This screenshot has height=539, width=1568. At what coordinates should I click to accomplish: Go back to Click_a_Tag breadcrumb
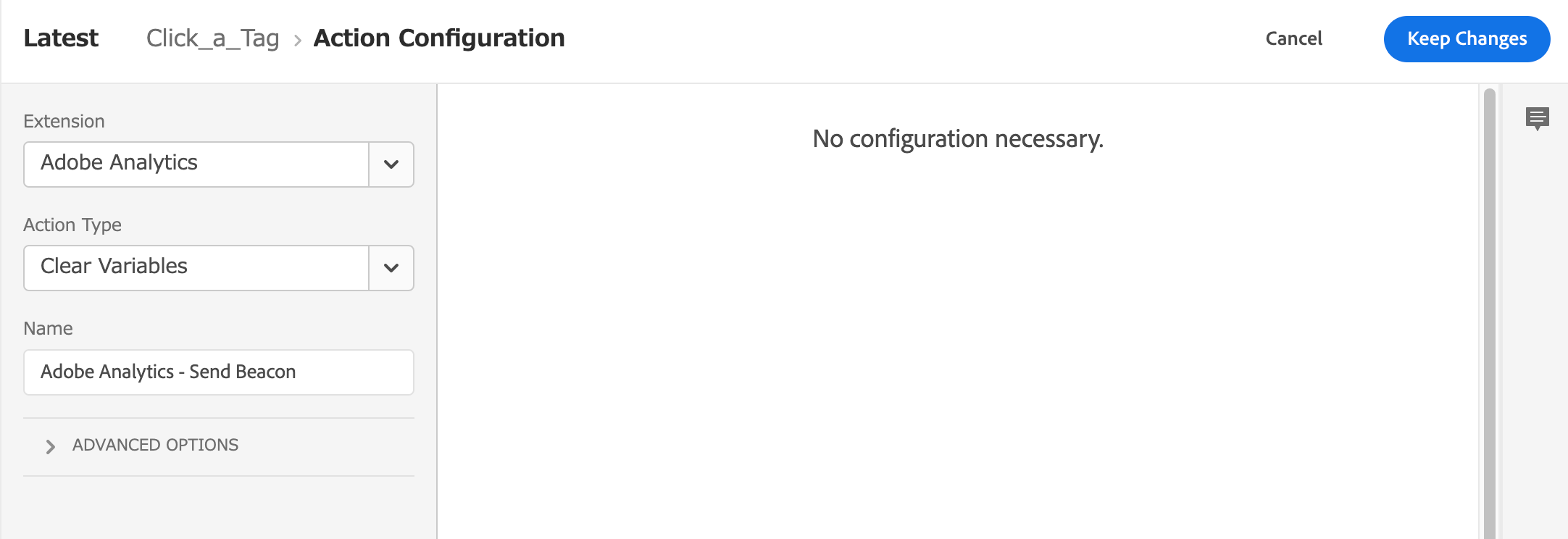pyautogui.click(x=212, y=38)
